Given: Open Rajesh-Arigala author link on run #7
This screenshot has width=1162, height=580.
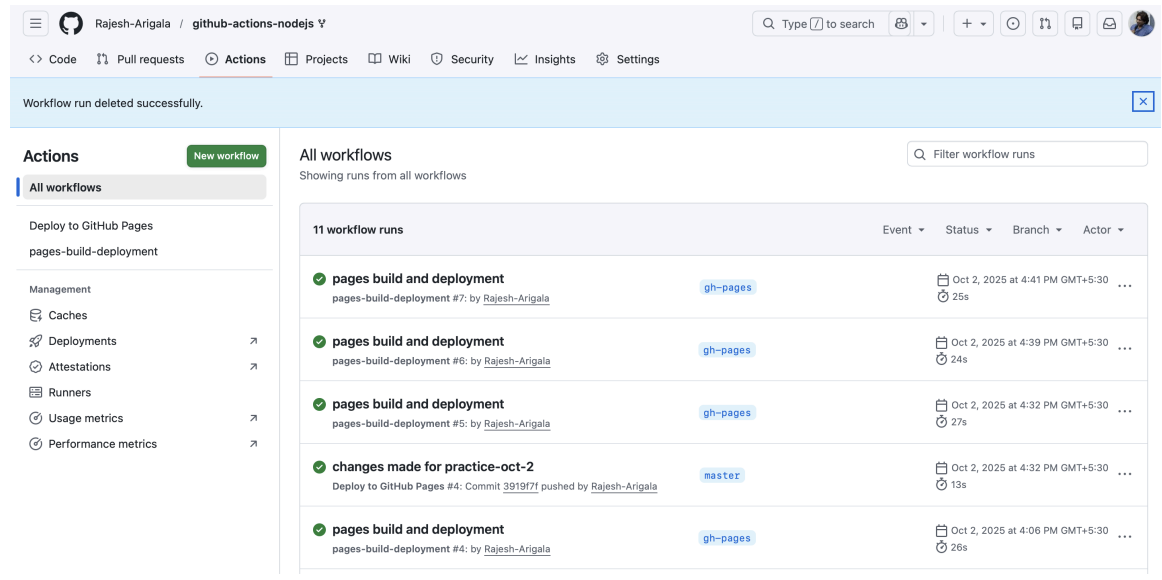Looking at the screenshot, I should pos(517,299).
